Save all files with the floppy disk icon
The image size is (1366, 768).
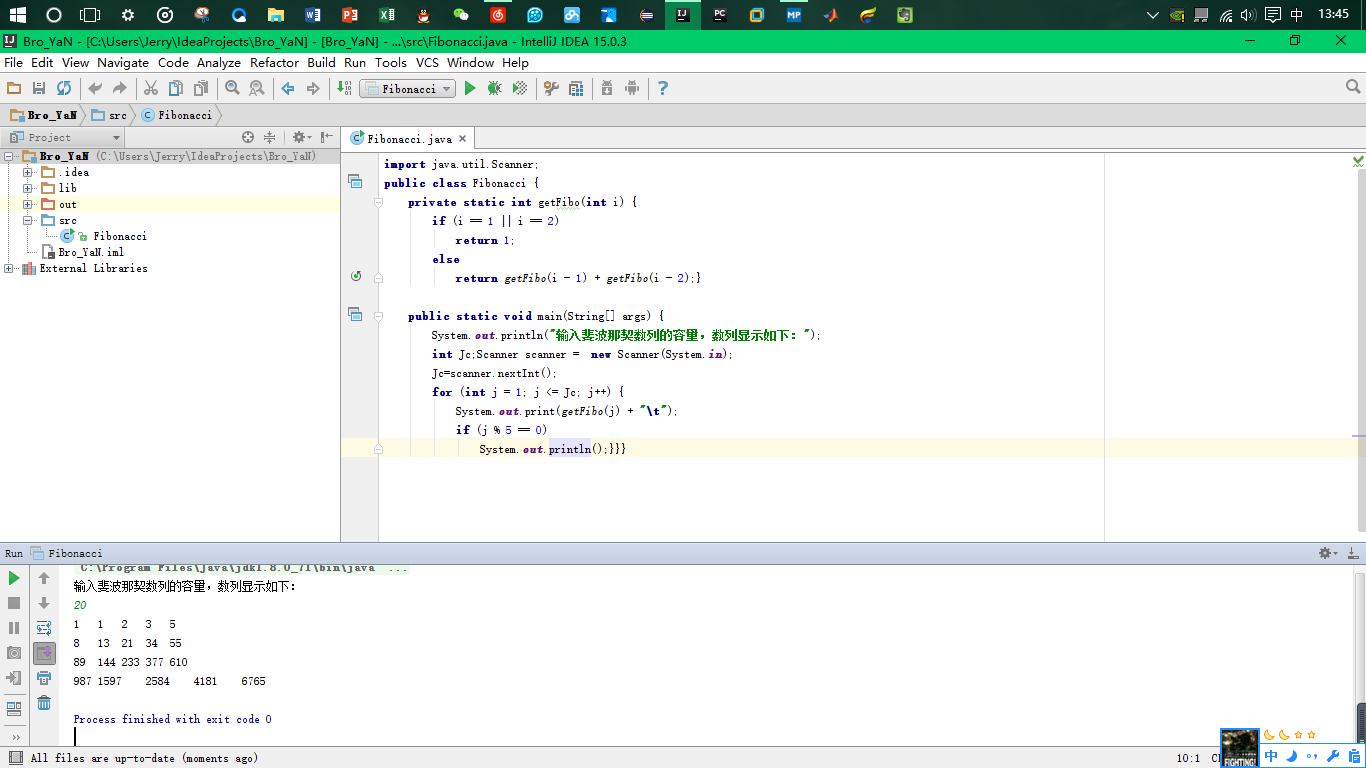[x=39, y=88]
